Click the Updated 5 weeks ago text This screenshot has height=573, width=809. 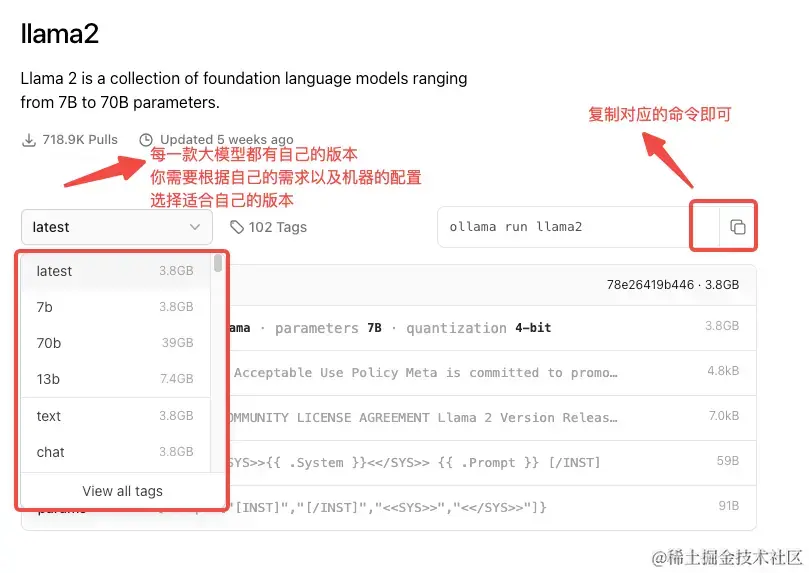pos(226,140)
